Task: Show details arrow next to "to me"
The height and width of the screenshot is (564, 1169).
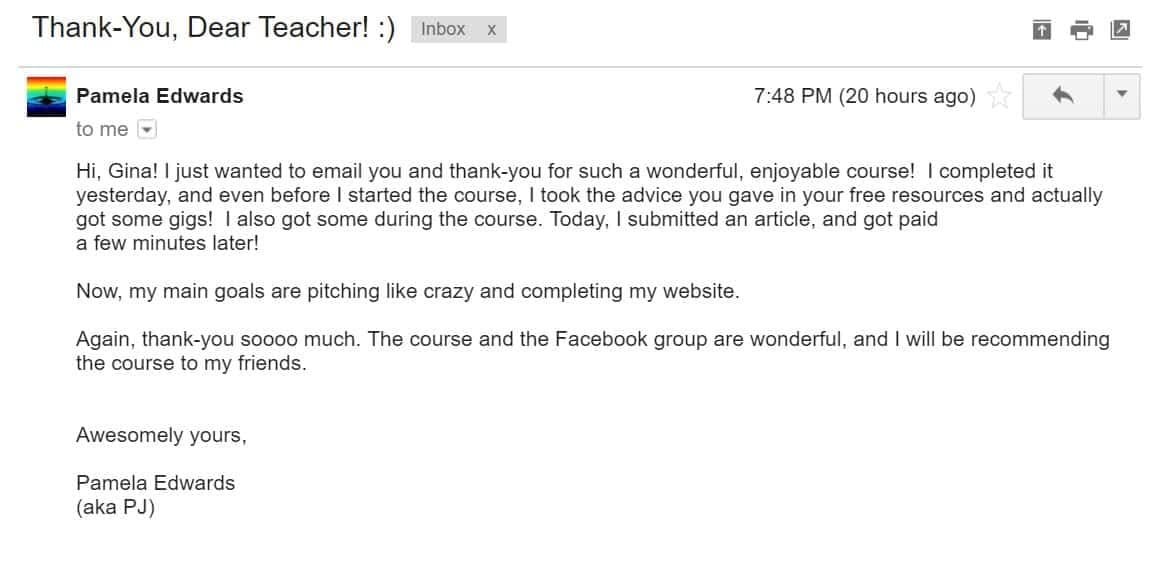Action: [x=146, y=129]
